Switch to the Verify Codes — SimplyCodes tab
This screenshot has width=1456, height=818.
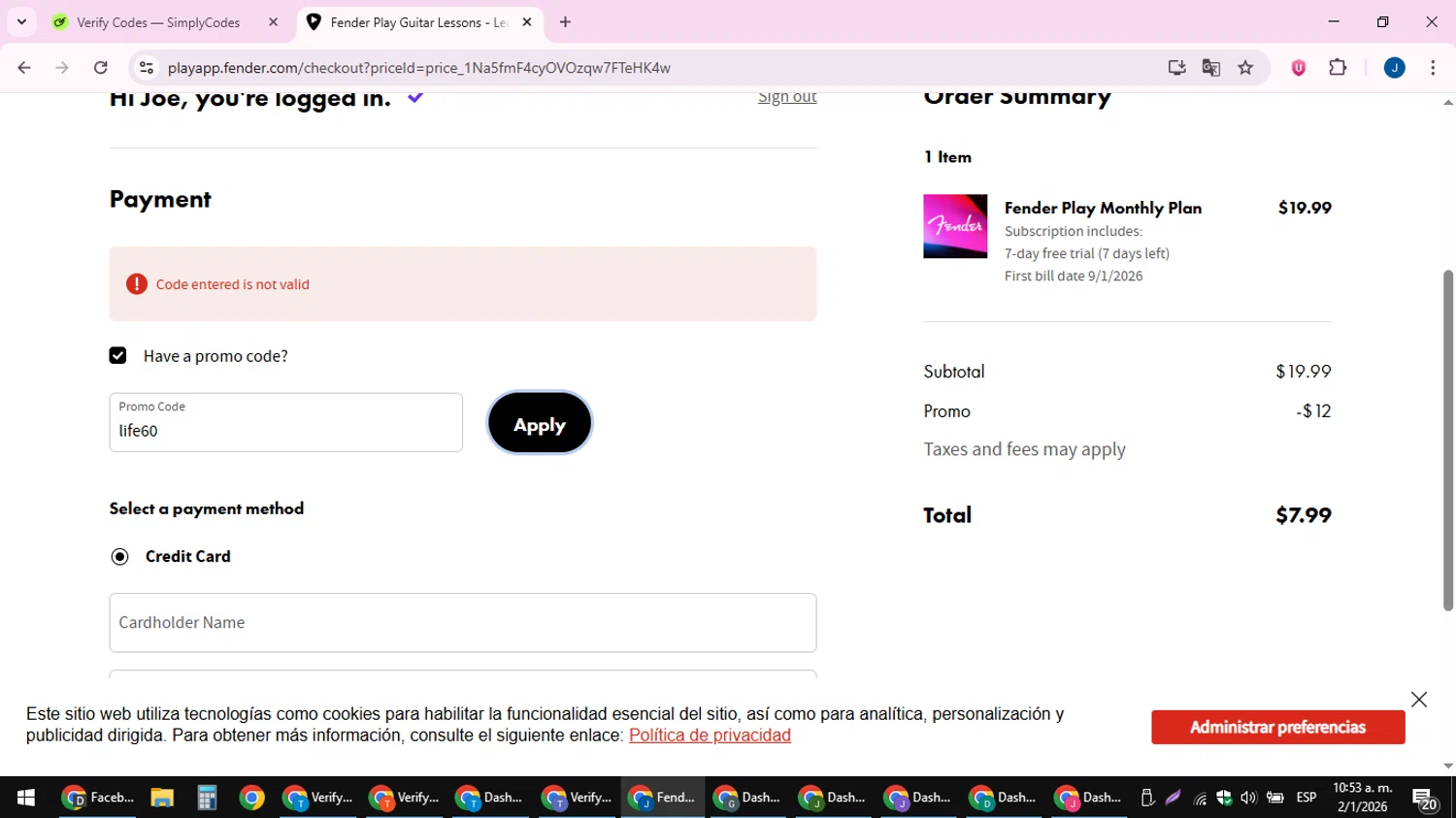pos(159,22)
